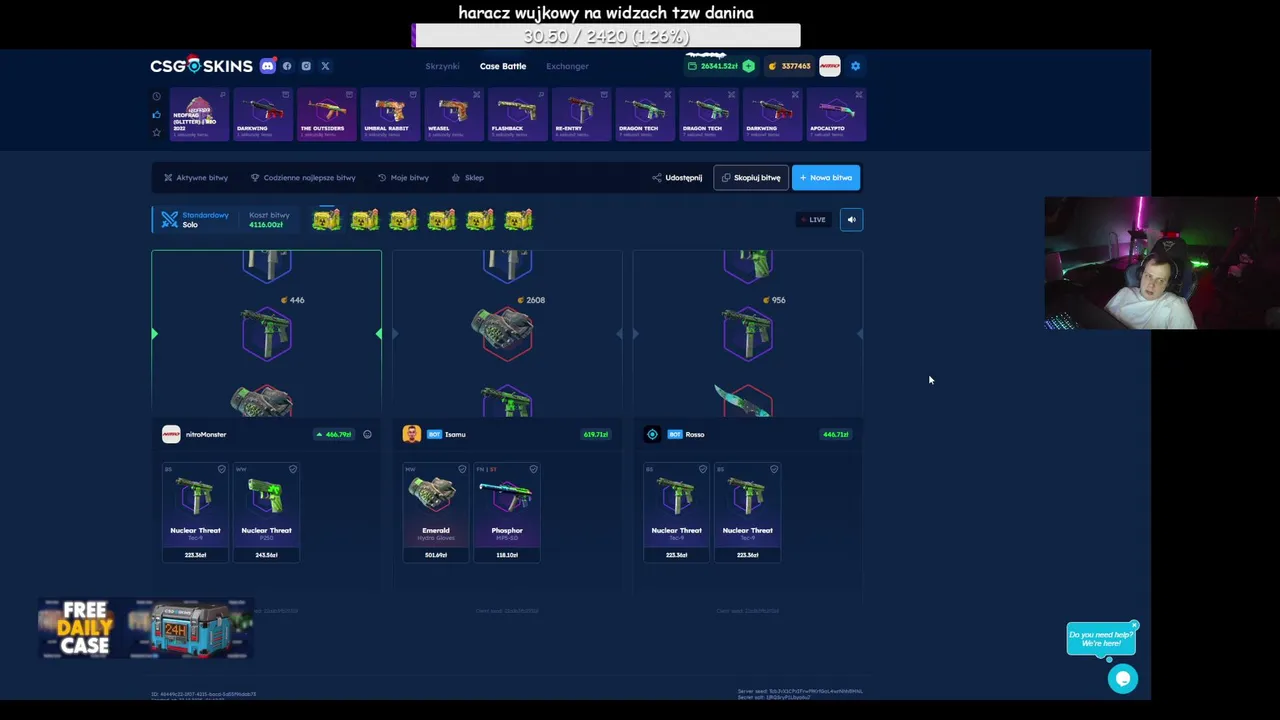Click the CSGOSKINS logo
The height and width of the screenshot is (720, 1280).
coord(201,66)
